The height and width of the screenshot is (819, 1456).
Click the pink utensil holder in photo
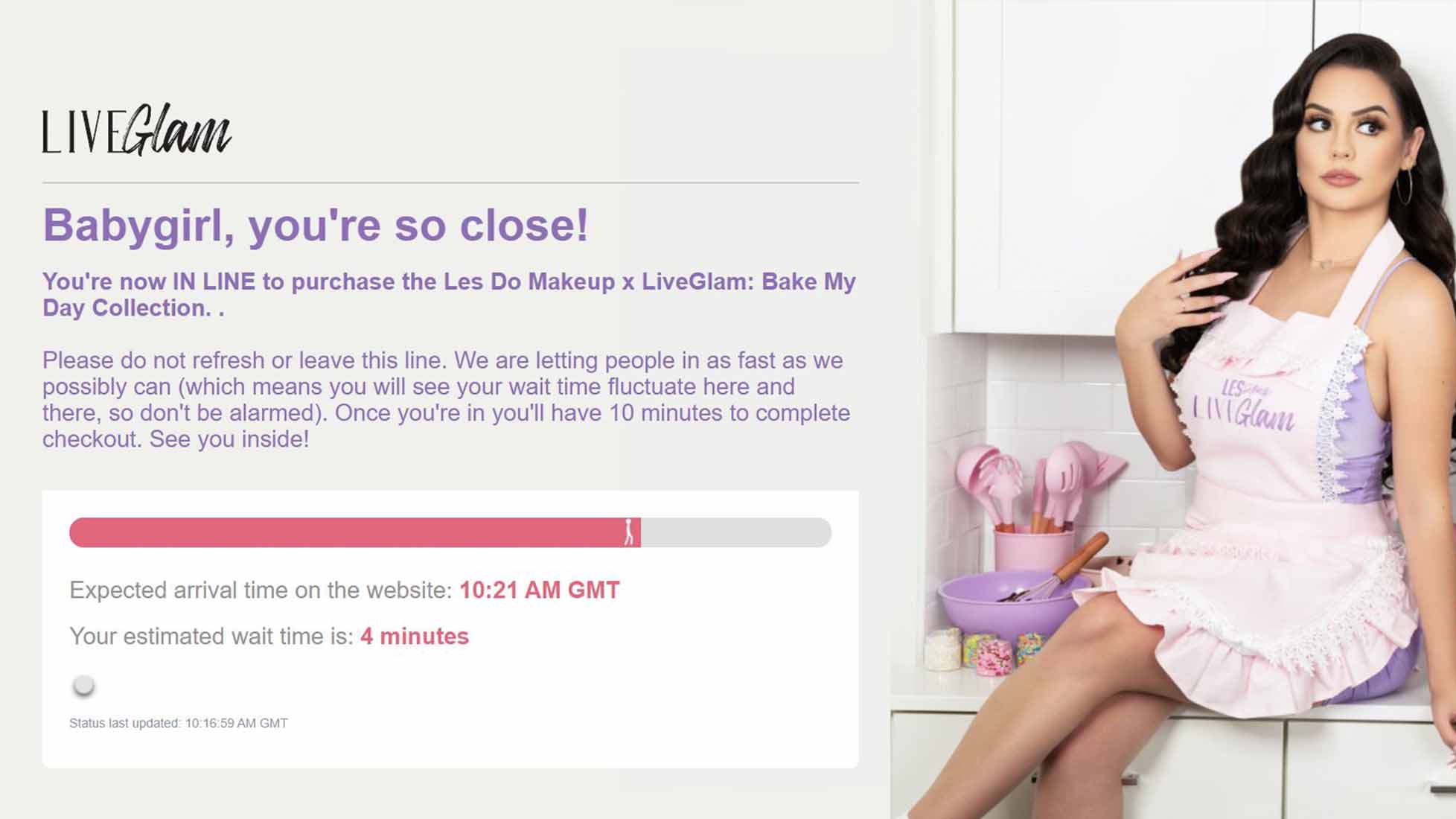[x=1033, y=551]
